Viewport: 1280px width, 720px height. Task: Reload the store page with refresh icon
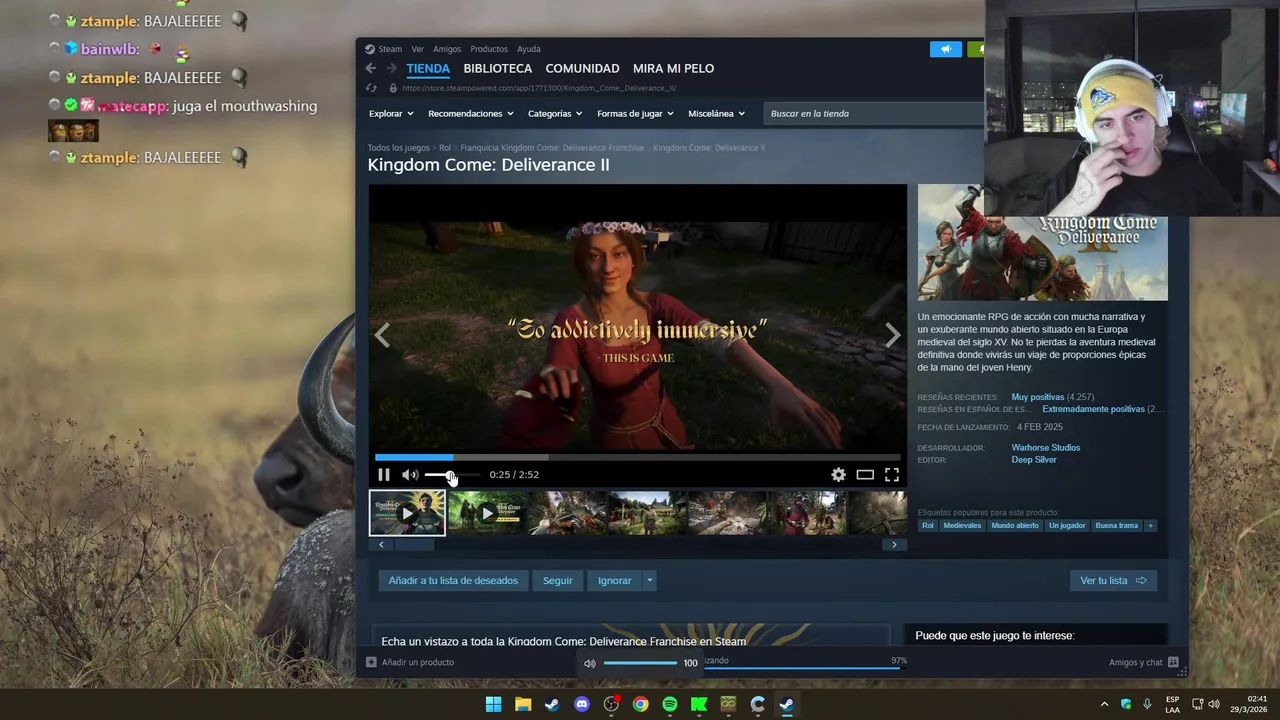click(x=371, y=88)
